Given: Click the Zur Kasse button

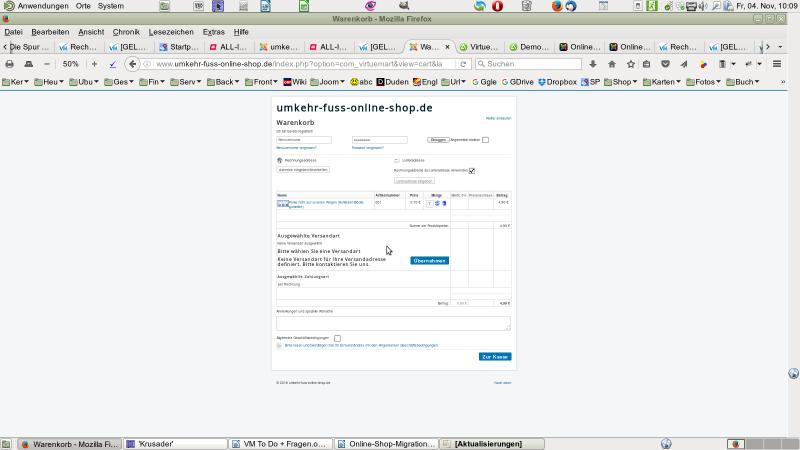Looking at the screenshot, I should 495,357.
